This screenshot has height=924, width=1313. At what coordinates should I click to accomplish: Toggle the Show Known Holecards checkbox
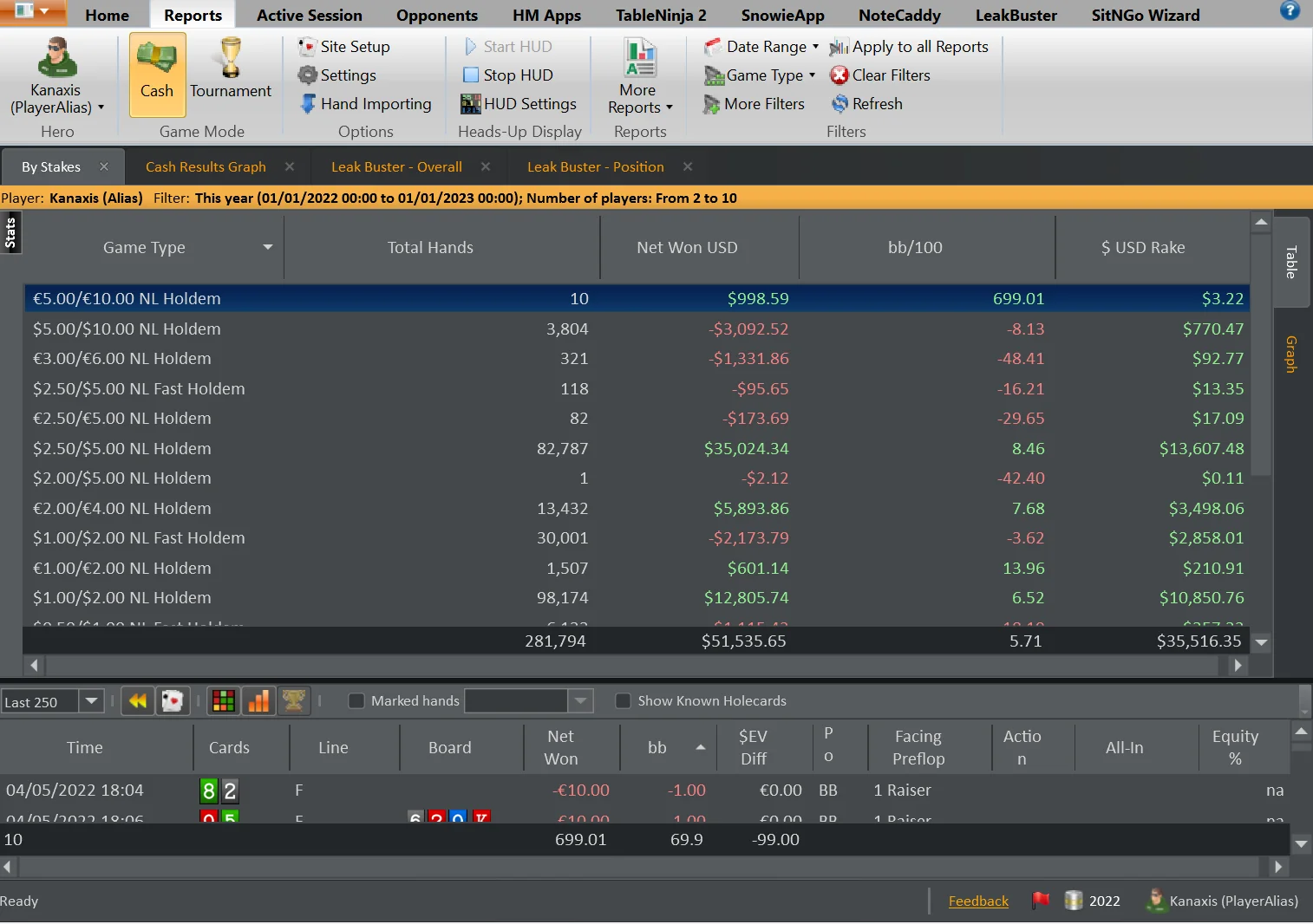[x=623, y=700]
